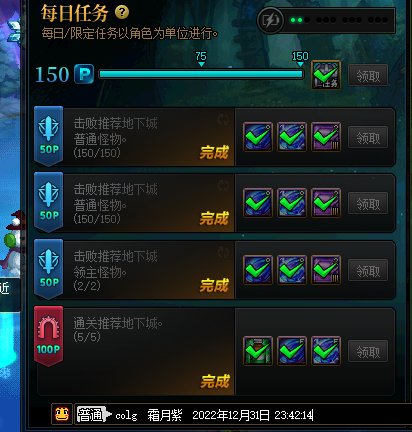This screenshot has width=412, height=432.
Task: Click 领取 for the 通关推荐地下城 quest
Action: pyautogui.click(x=368, y=351)
